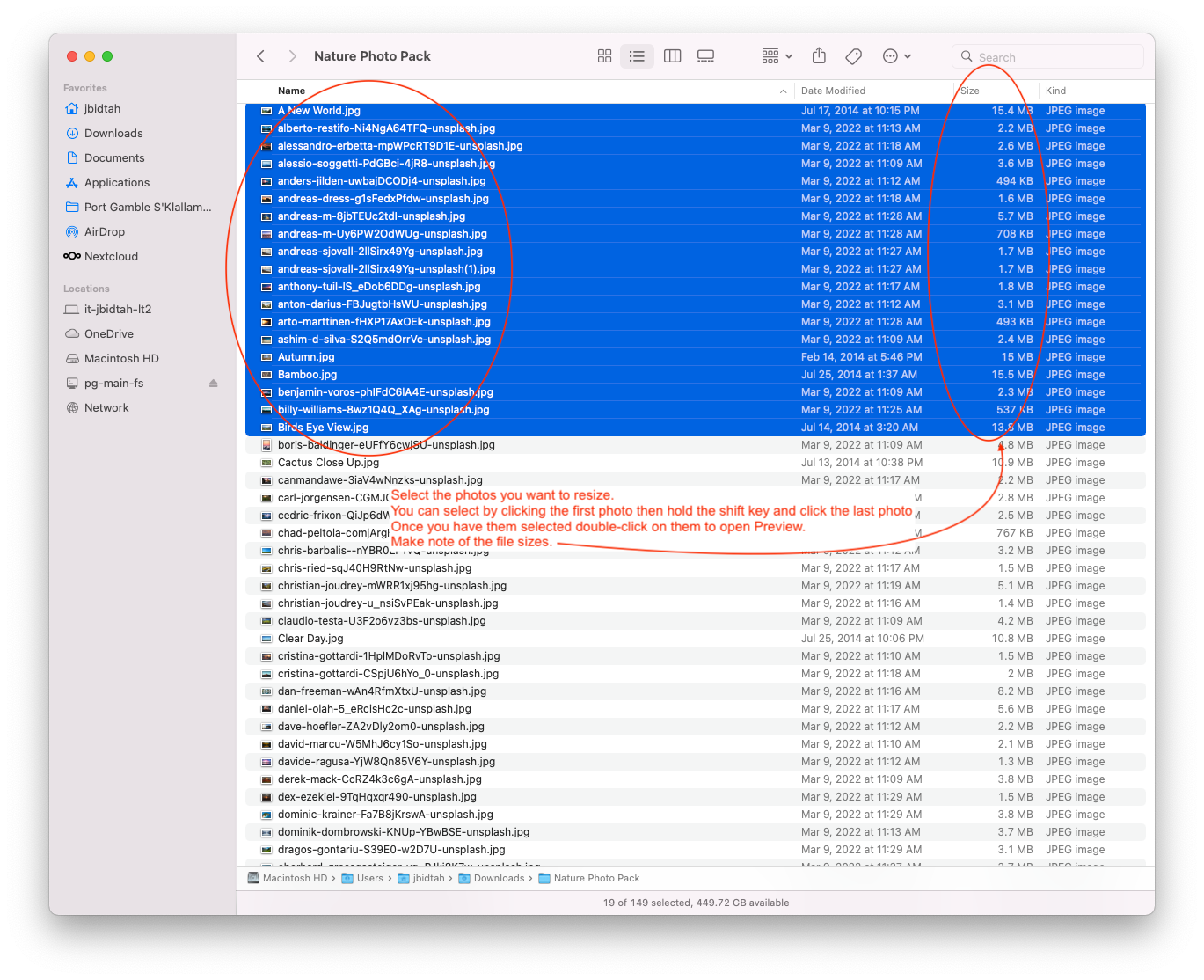The width and height of the screenshot is (1204, 980).
Task: Click Users in path bar
Action: [x=363, y=878]
